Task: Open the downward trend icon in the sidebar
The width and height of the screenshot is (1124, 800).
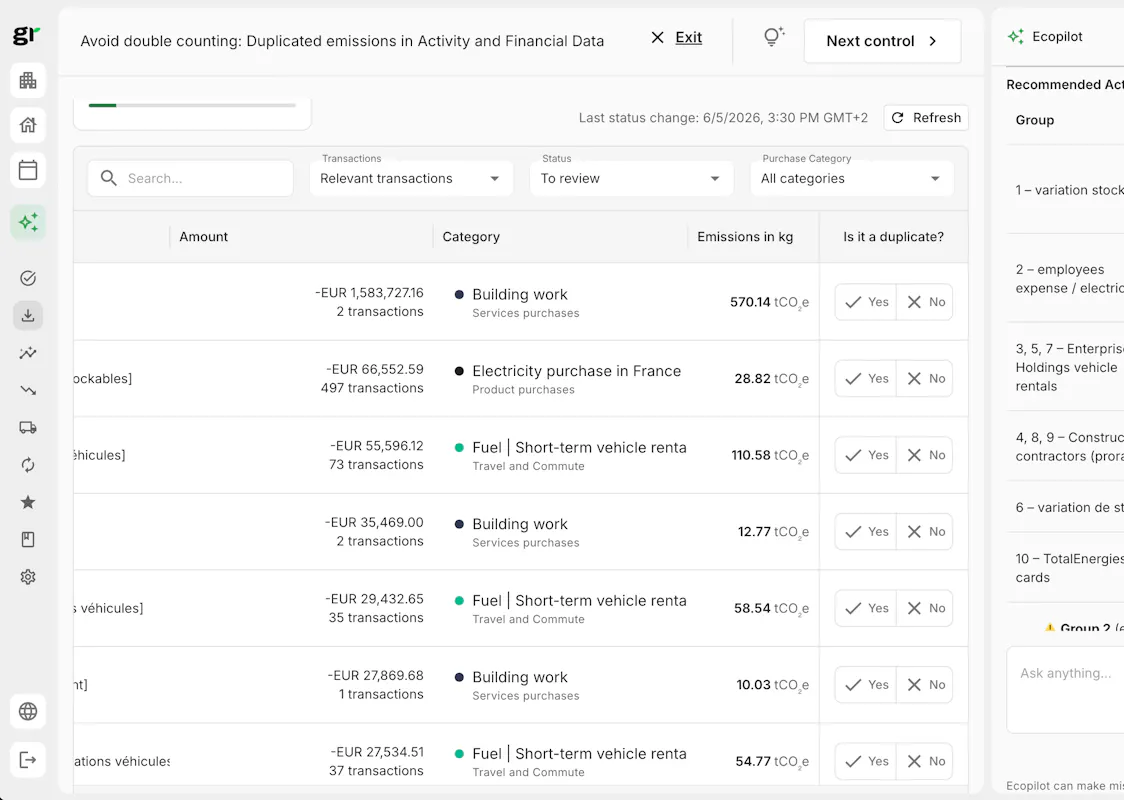Action: pyautogui.click(x=28, y=390)
